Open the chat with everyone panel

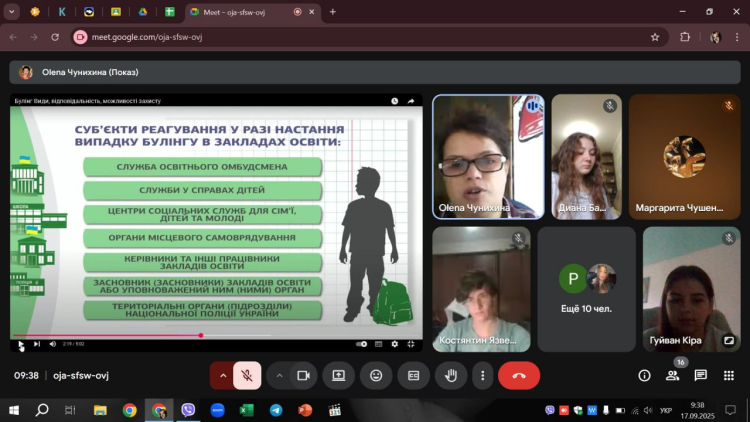coord(700,375)
